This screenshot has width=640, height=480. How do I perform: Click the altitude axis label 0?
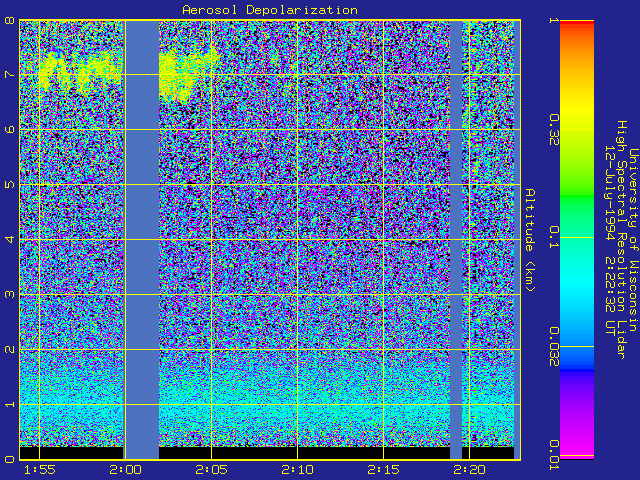[10, 459]
